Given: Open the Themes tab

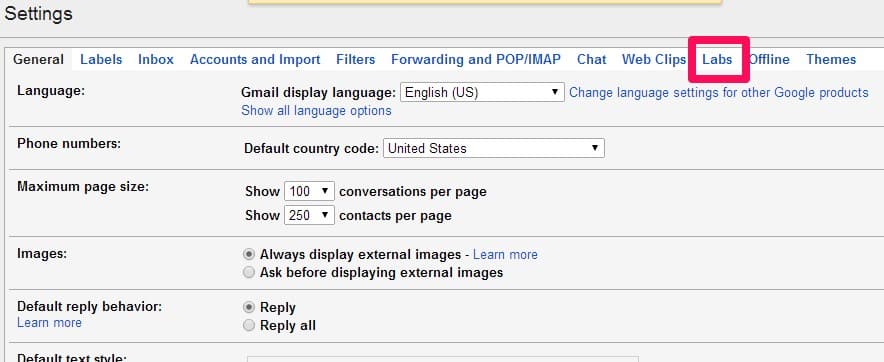Looking at the screenshot, I should point(831,59).
